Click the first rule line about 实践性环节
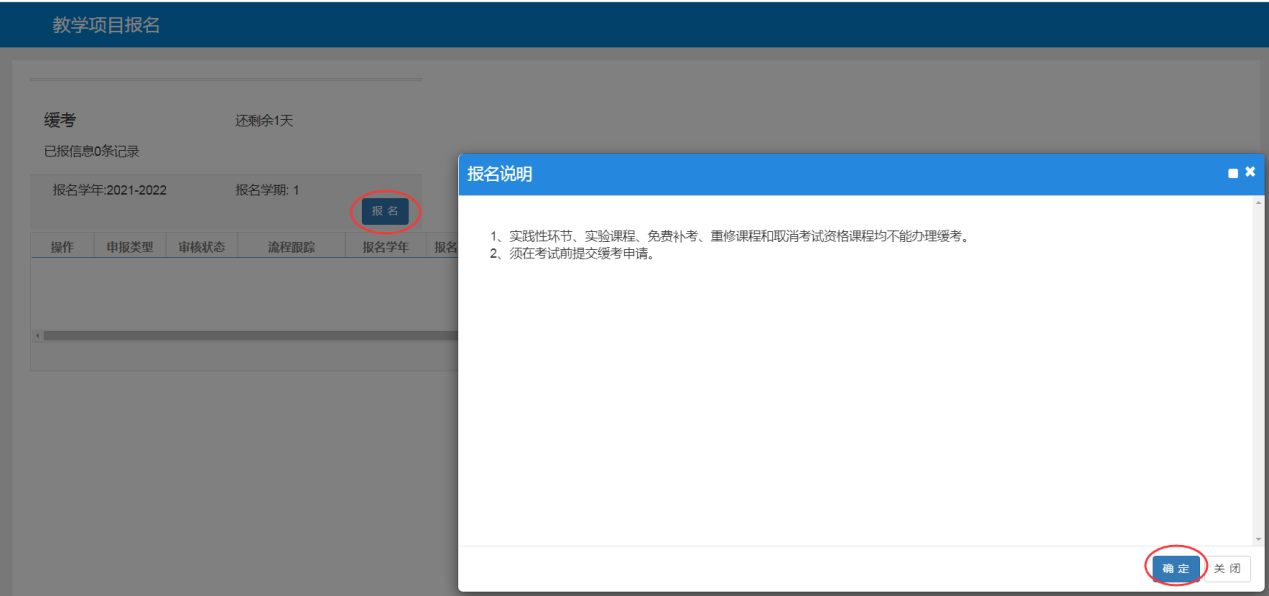 tap(730, 237)
